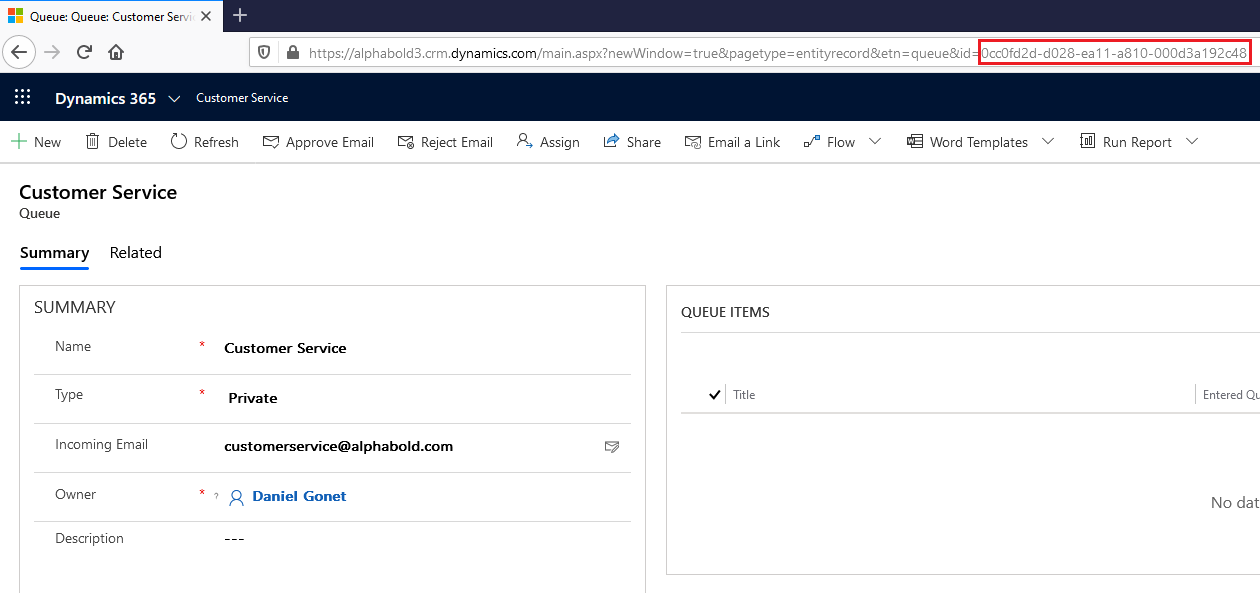1260x593 pixels.
Task: Click the Refresh circular arrow icon
Action: [179, 142]
